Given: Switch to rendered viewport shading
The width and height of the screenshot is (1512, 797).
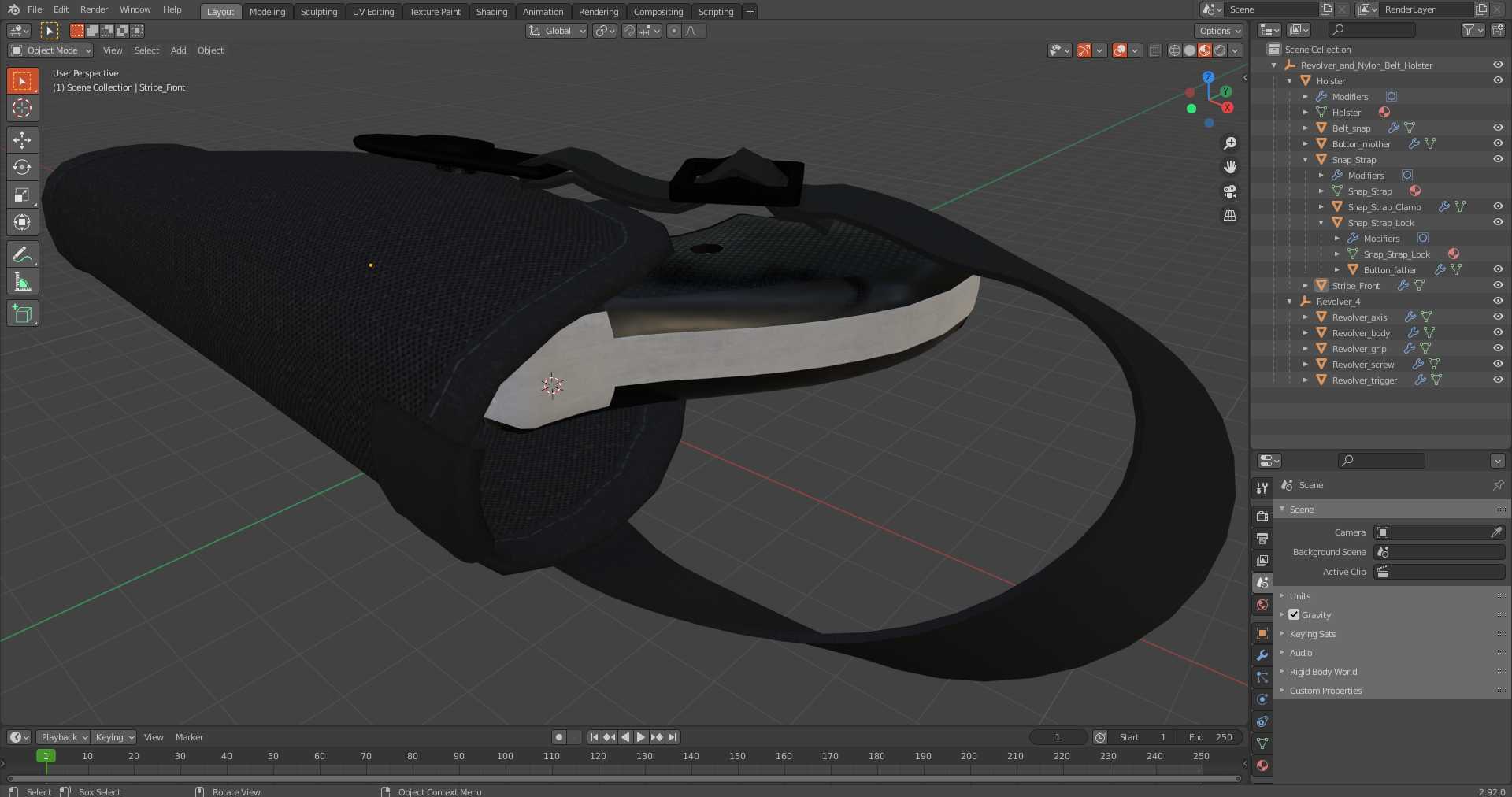Looking at the screenshot, I should pyautogui.click(x=1220, y=50).
